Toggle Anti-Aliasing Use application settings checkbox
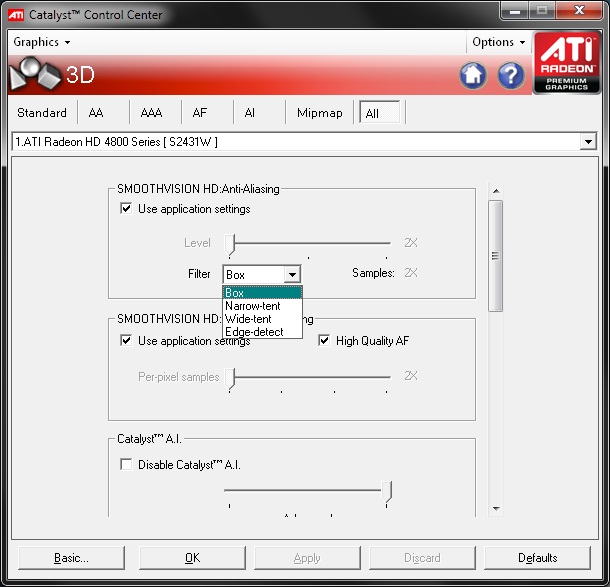610x587 pixels. tap(126, 208)
